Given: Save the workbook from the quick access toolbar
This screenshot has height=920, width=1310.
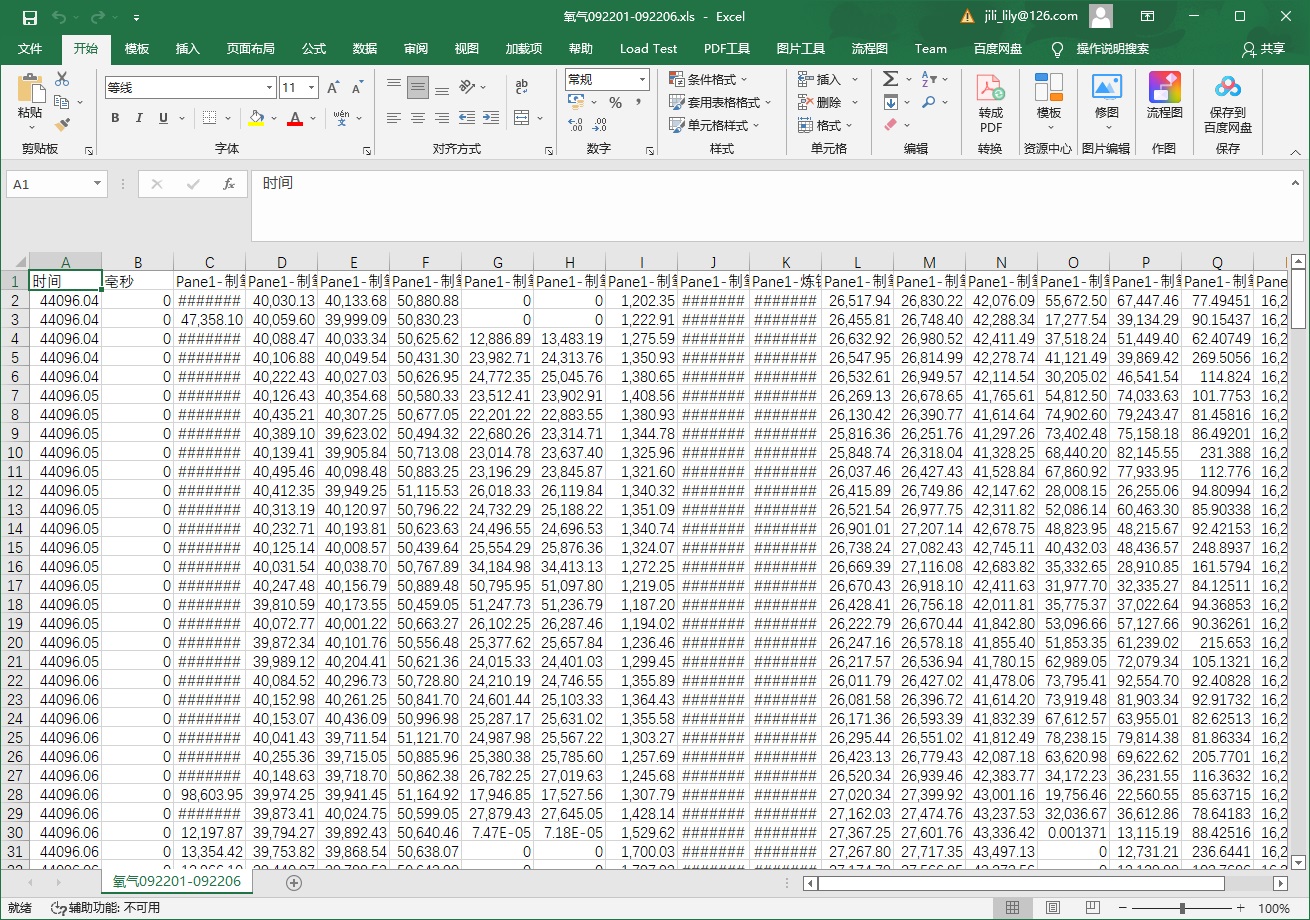Looking at the screenshot, I should (30, 17).
